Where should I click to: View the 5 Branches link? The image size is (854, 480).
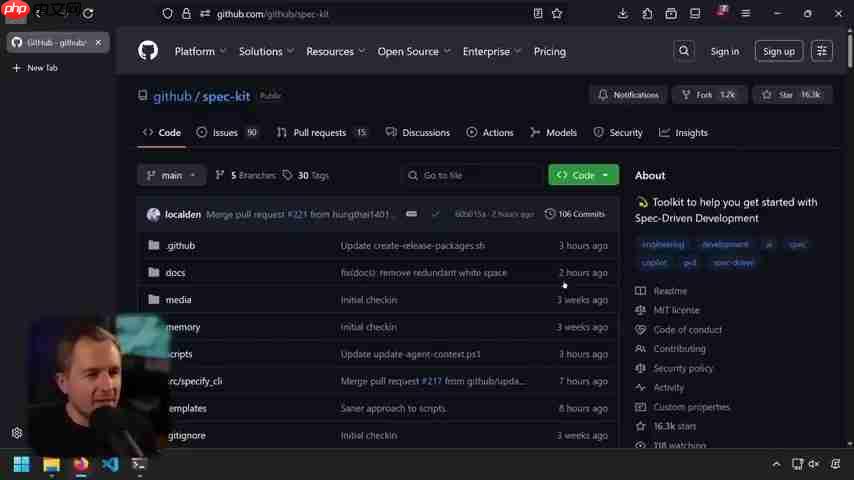pos(246,175)
